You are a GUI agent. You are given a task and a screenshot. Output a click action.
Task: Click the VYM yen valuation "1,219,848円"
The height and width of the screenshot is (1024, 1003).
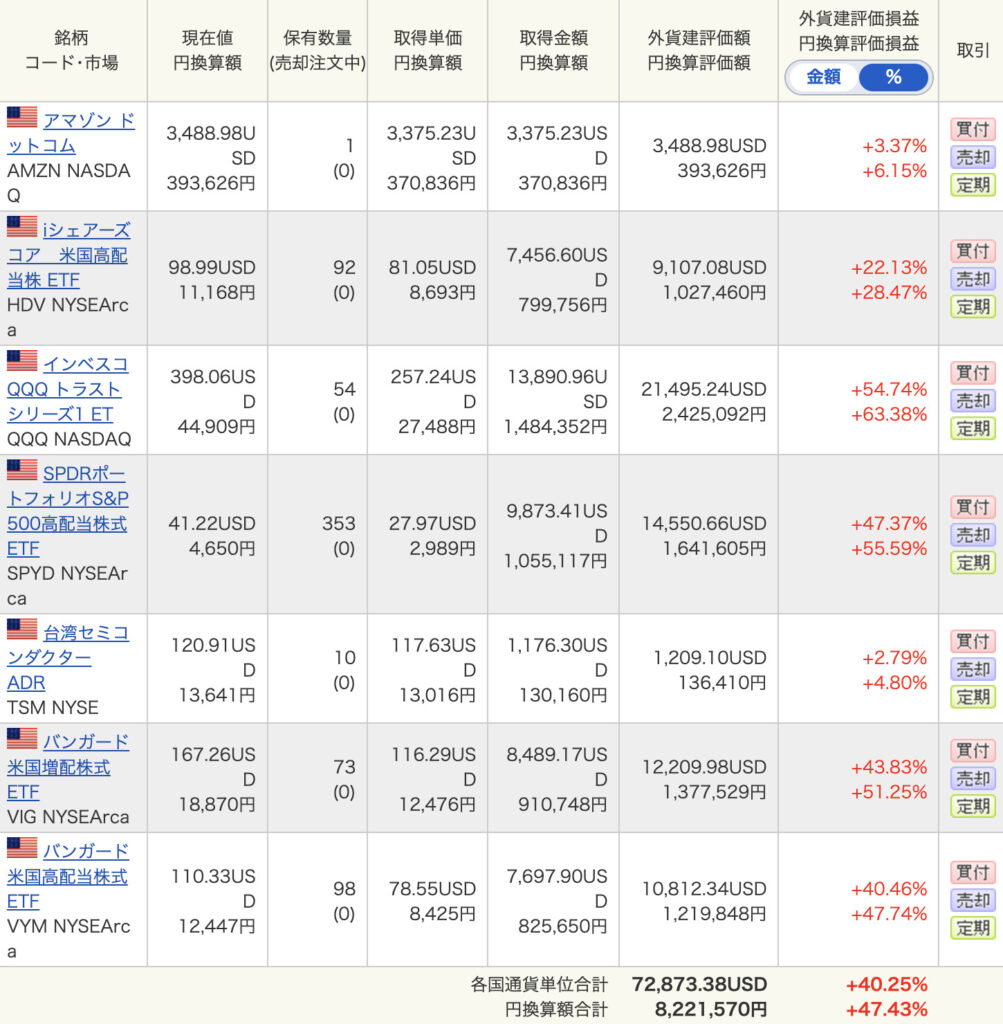coord(714,914)
